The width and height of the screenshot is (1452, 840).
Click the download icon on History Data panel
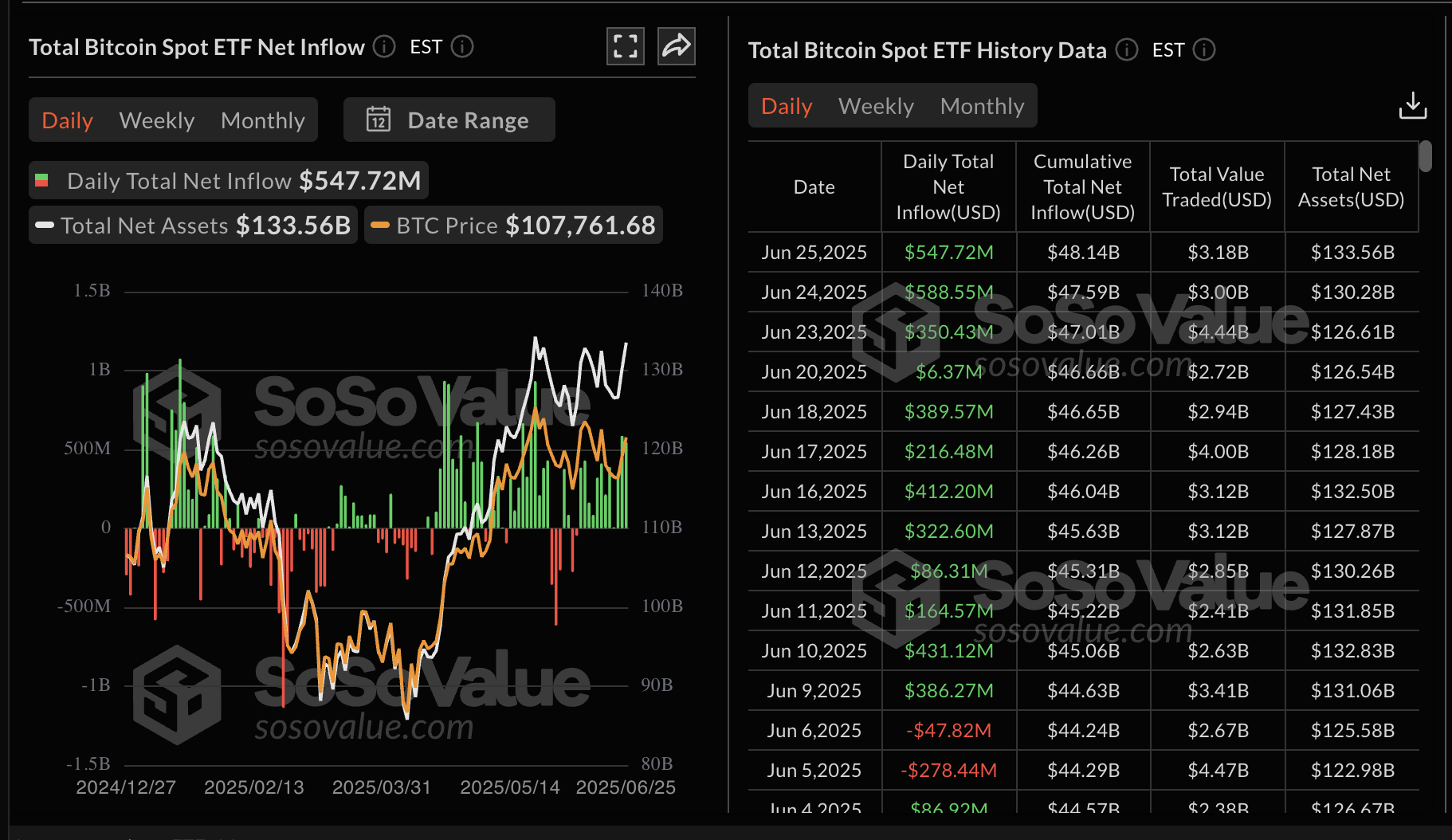(1413, 104)
